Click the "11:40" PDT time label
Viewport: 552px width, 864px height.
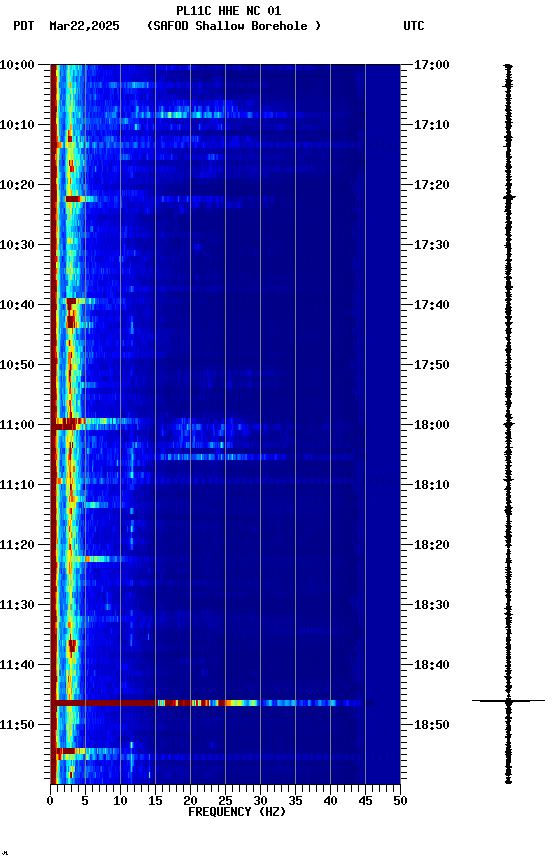(x=17, y=666)
